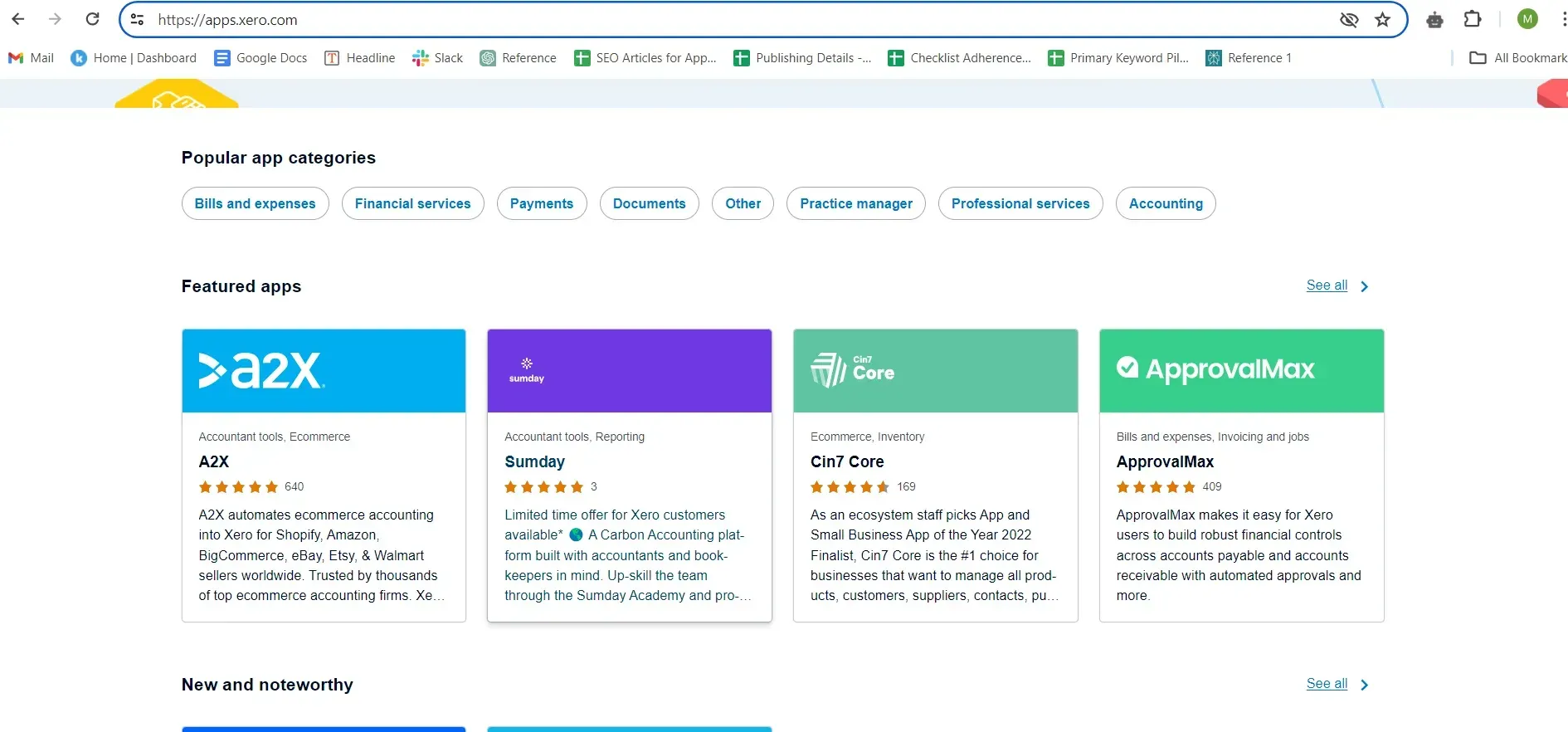The image size is (1568, 732).
Task: Open the Reference bookmark
Action: tap(518, 58)
